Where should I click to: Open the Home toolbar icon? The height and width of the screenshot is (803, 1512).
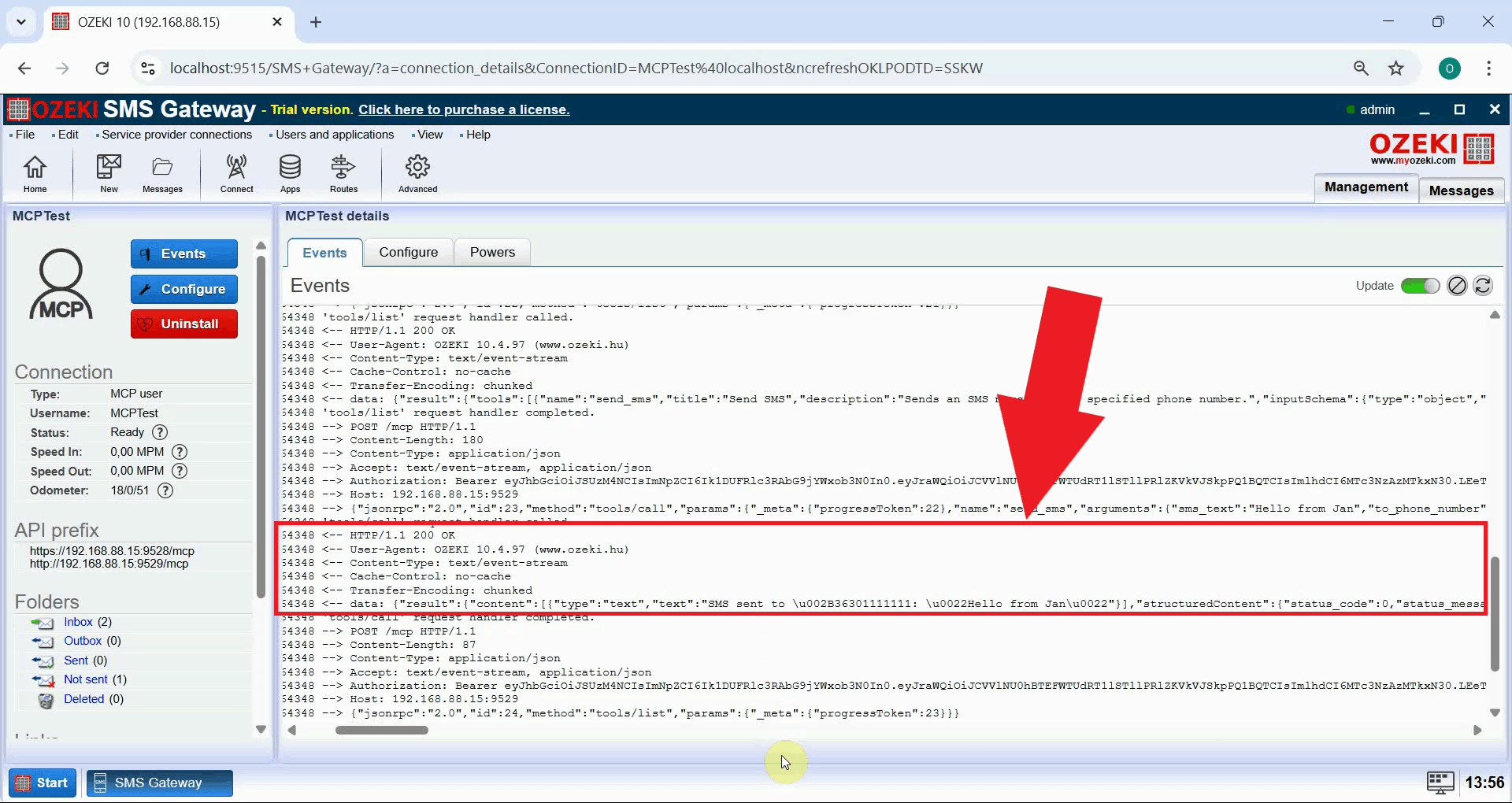[35, 174]
